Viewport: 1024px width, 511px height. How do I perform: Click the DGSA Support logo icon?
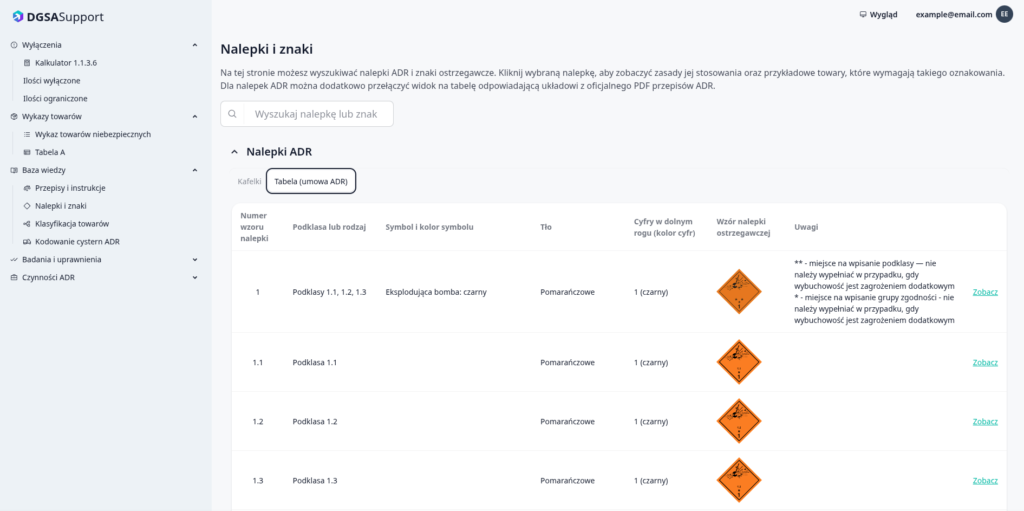[x=16, y=17]
